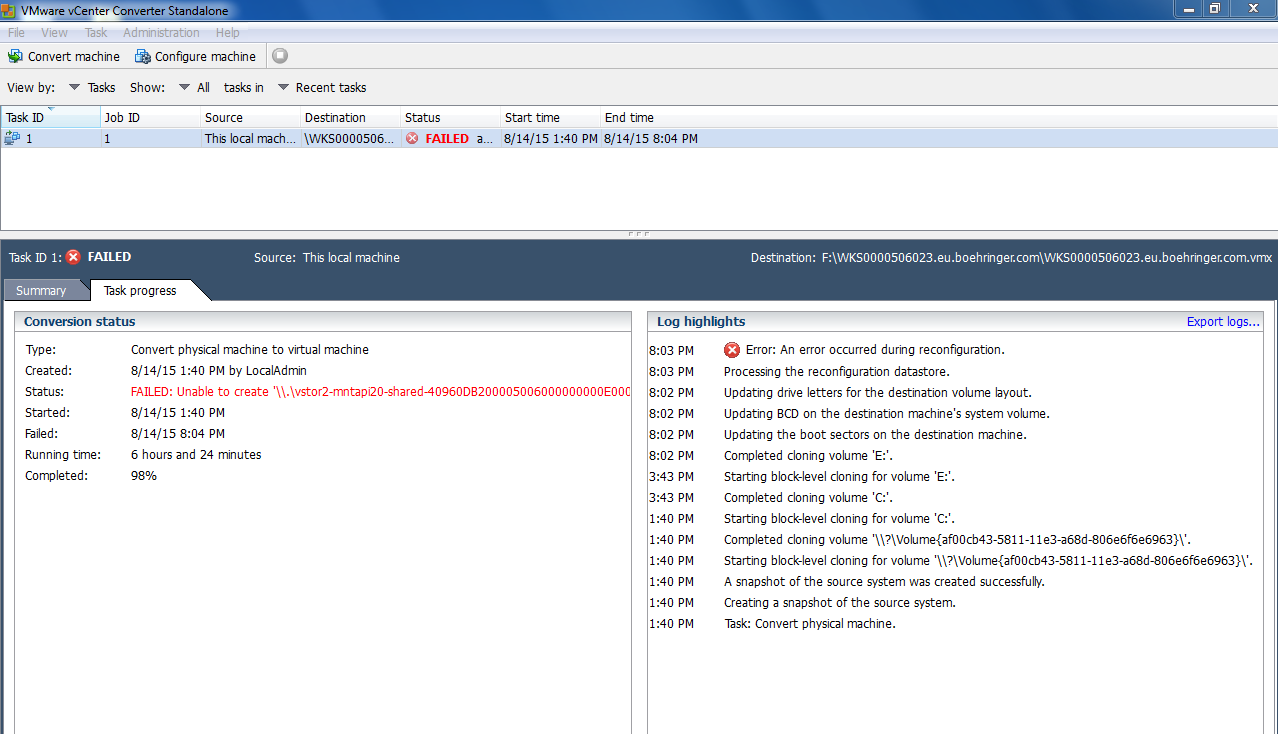Click '6 hours and 24 minutes' running time

[196, 455]
